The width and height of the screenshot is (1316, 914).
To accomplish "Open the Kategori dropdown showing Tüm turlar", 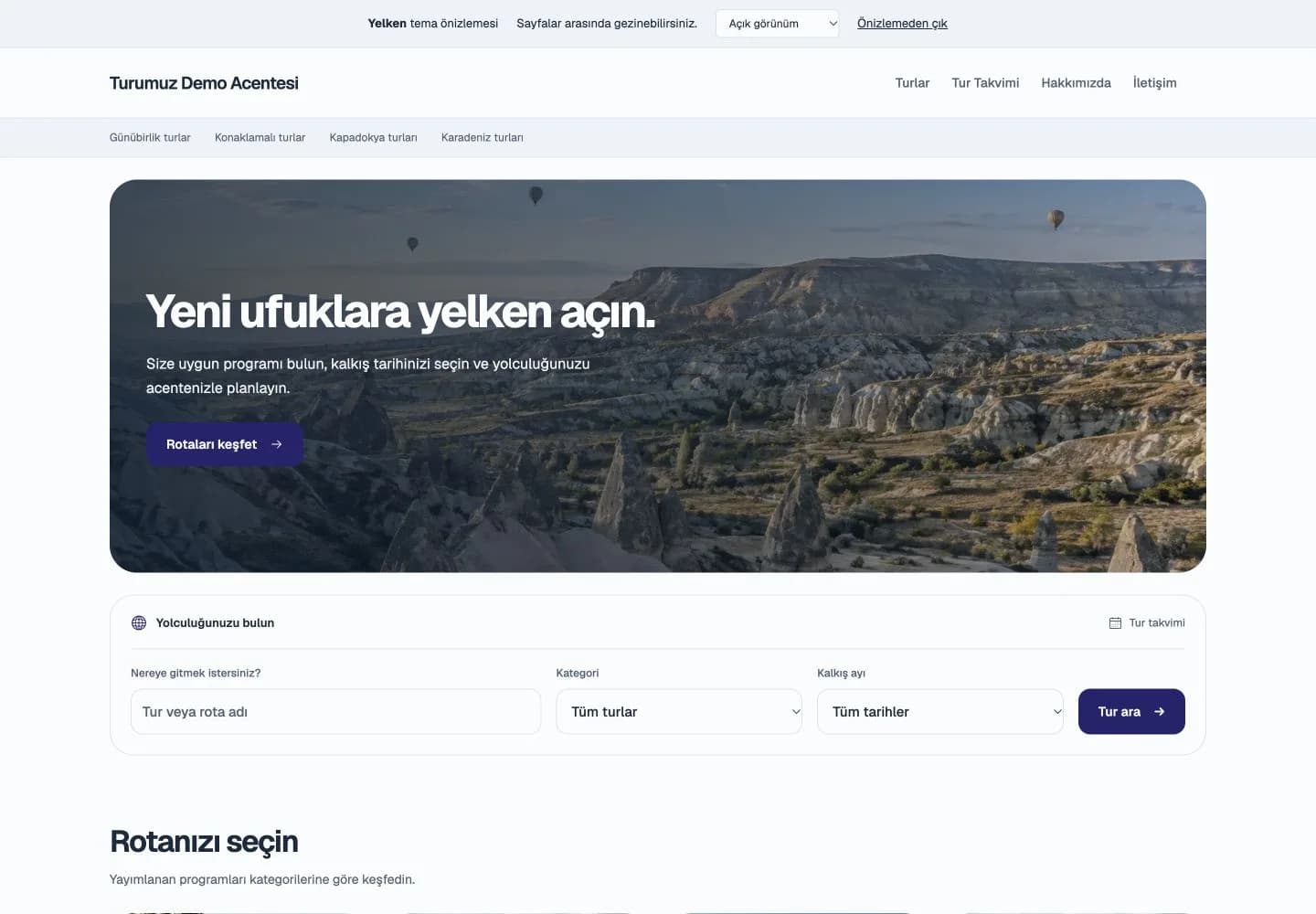I will [679, 711].
